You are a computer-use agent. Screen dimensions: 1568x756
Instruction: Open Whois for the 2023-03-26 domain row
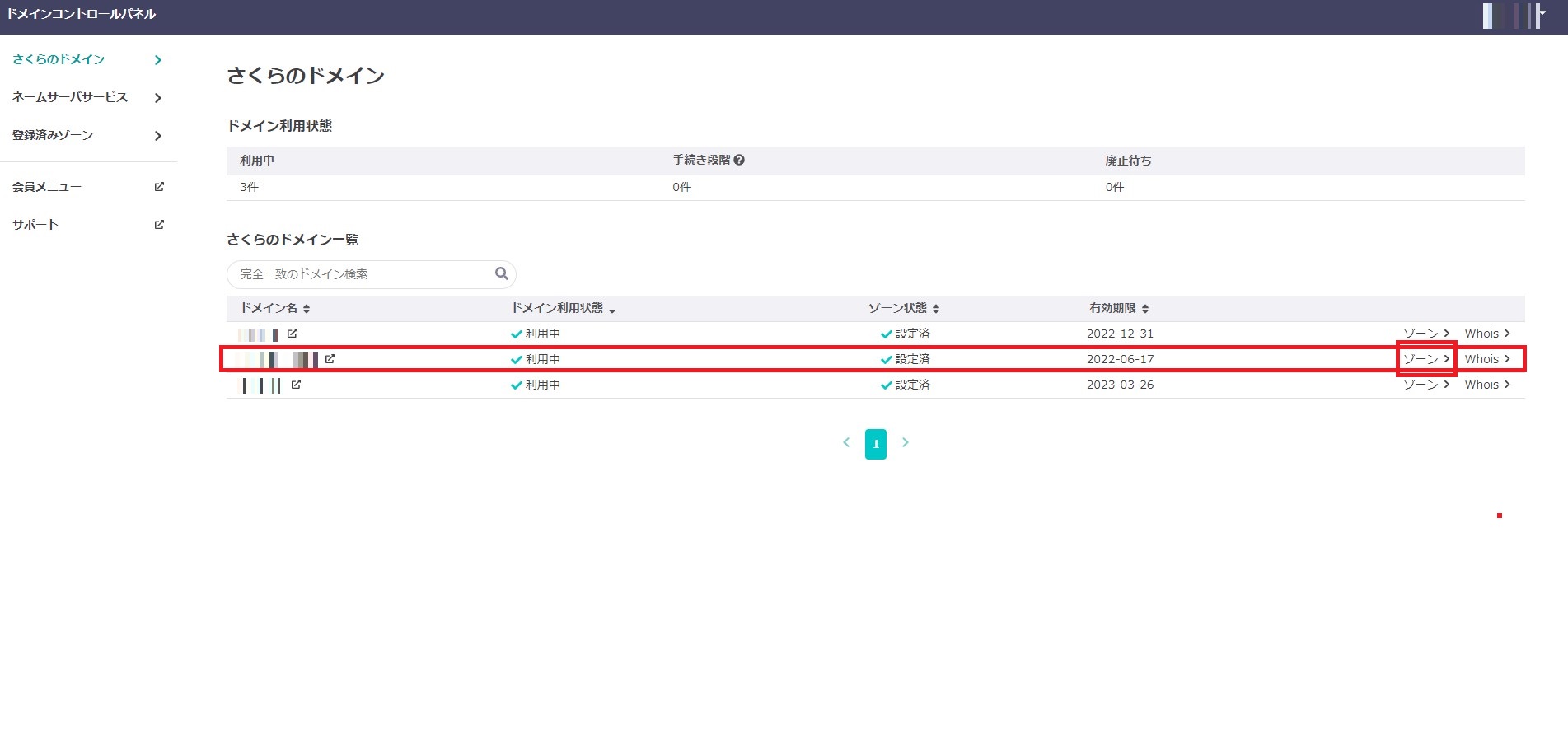click(x=1487, y=385)
